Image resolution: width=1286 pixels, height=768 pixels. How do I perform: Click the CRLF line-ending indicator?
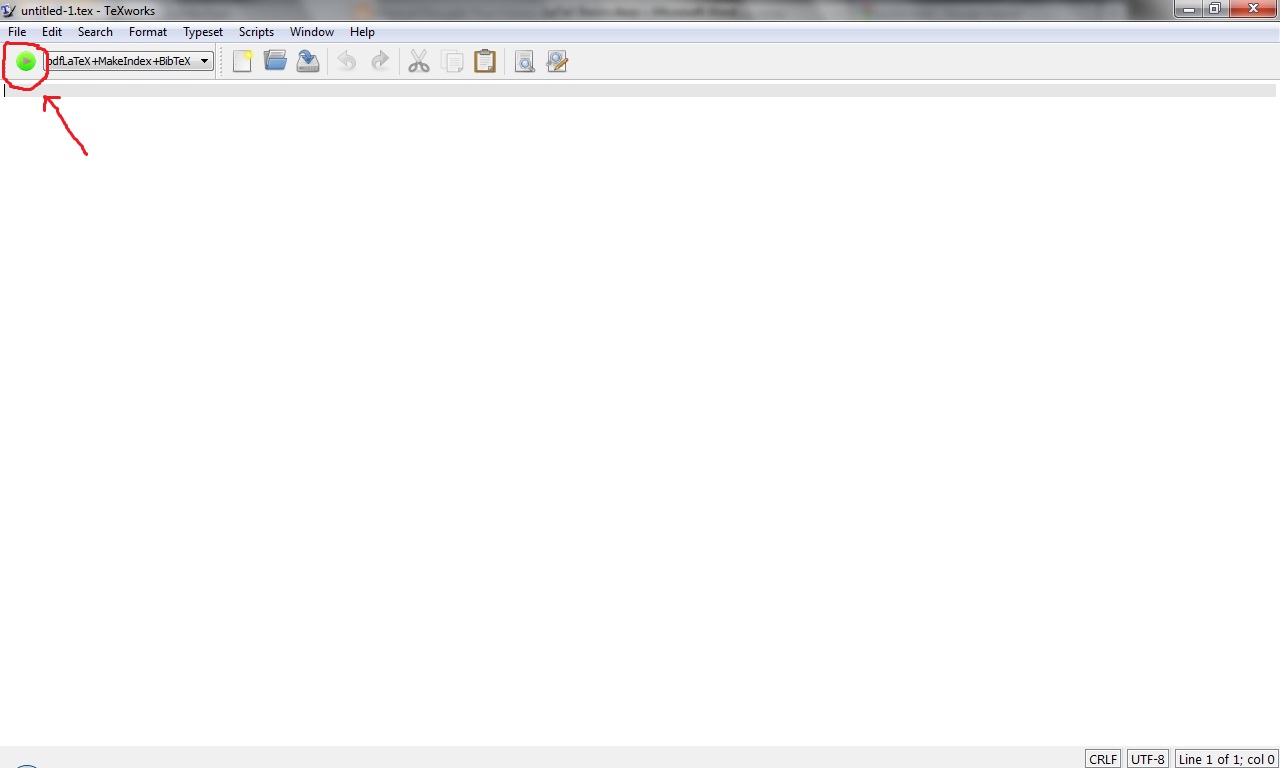coord(1102,759)
